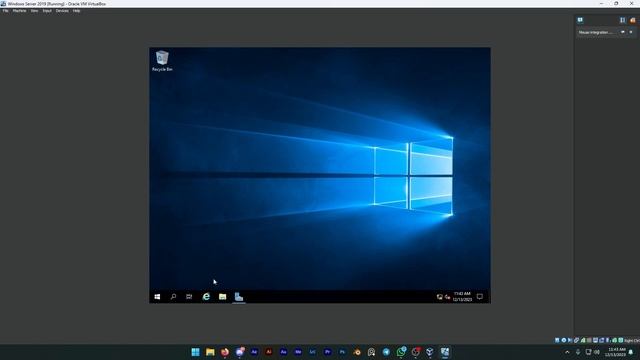The height and width of the screenshot is (360, 640).
Task: Click the VirtualBox audio status indicator
Action: click(x=570, y=340)
